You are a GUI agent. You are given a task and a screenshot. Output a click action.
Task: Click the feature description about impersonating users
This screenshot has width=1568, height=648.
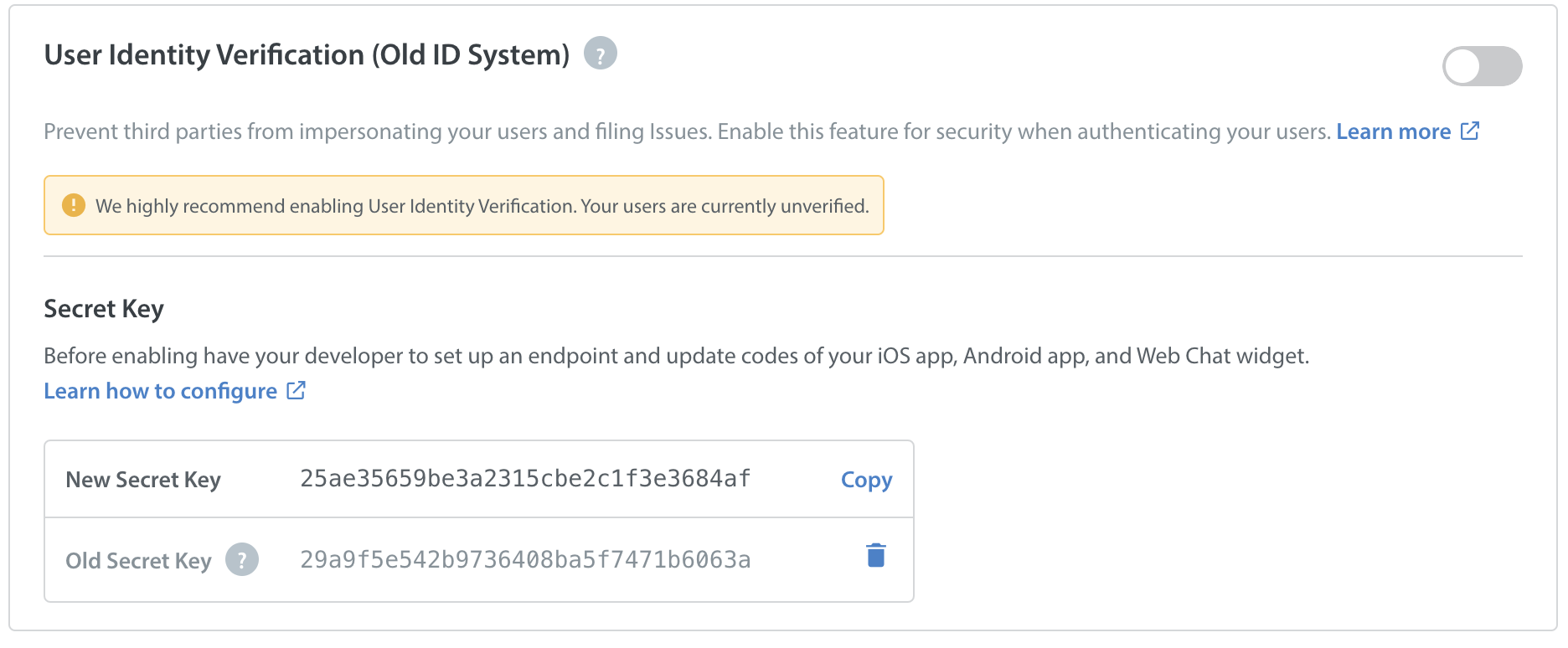pyautogui.click(x=687, y=131)
